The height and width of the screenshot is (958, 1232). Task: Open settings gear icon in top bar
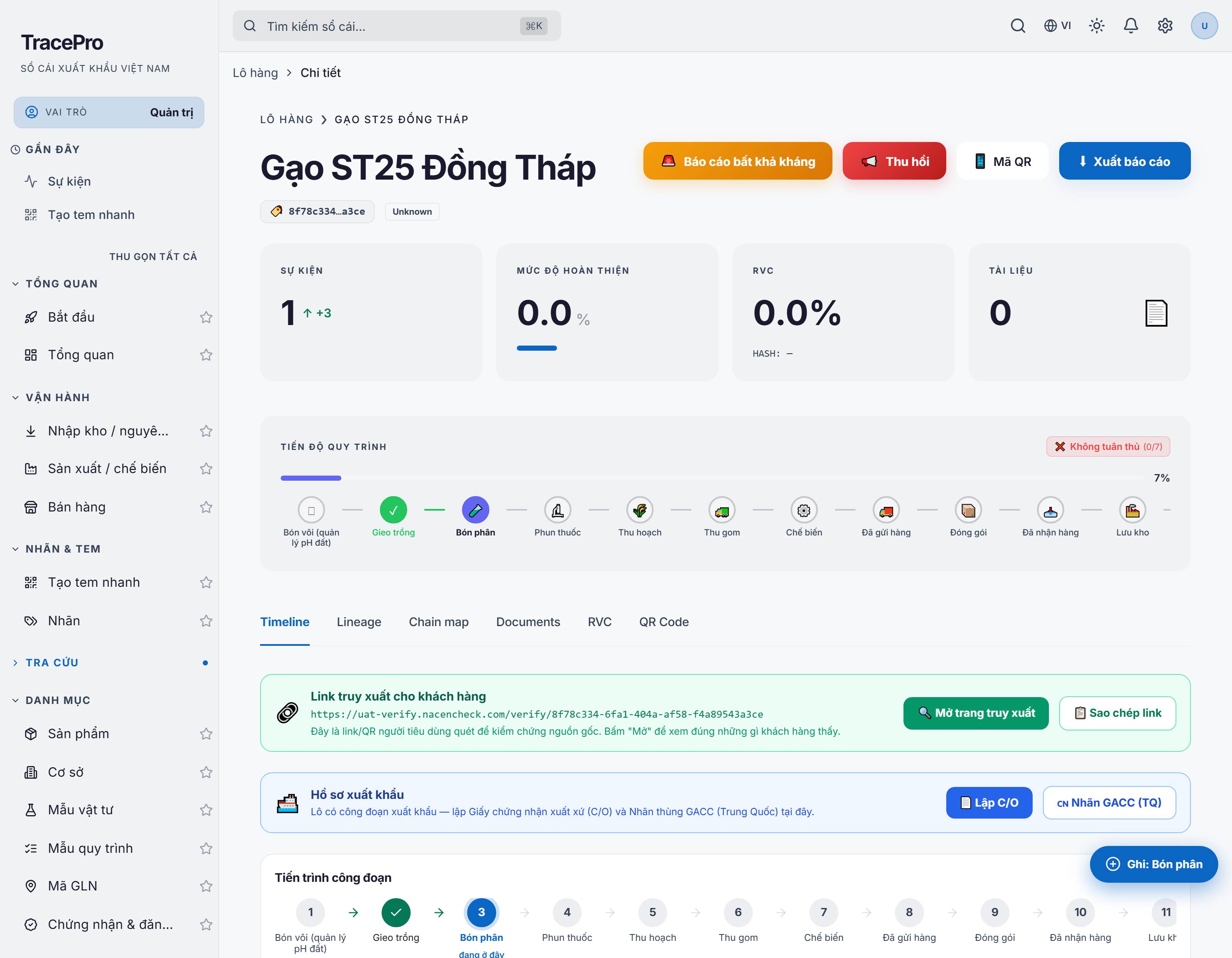(1165, 25)
